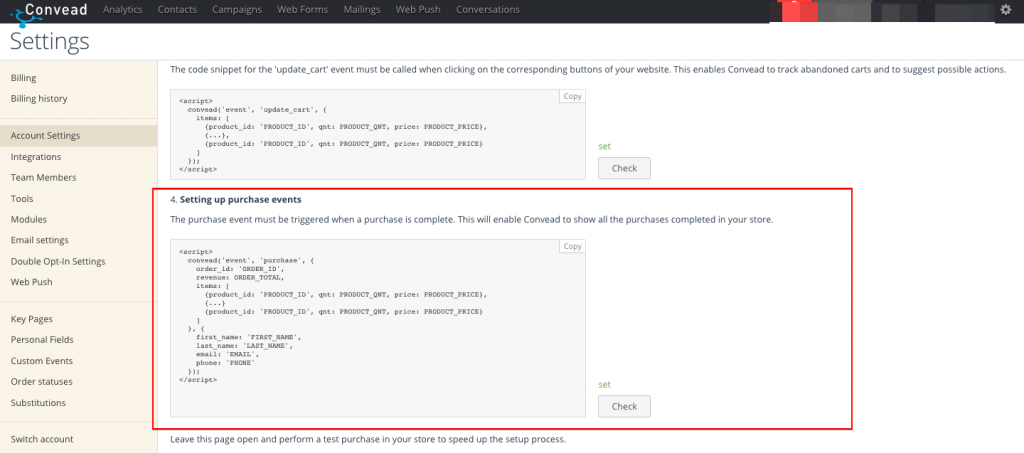Screen dimensions: 1024x453
Task: Open Billing history
Action: pos(39,99)
